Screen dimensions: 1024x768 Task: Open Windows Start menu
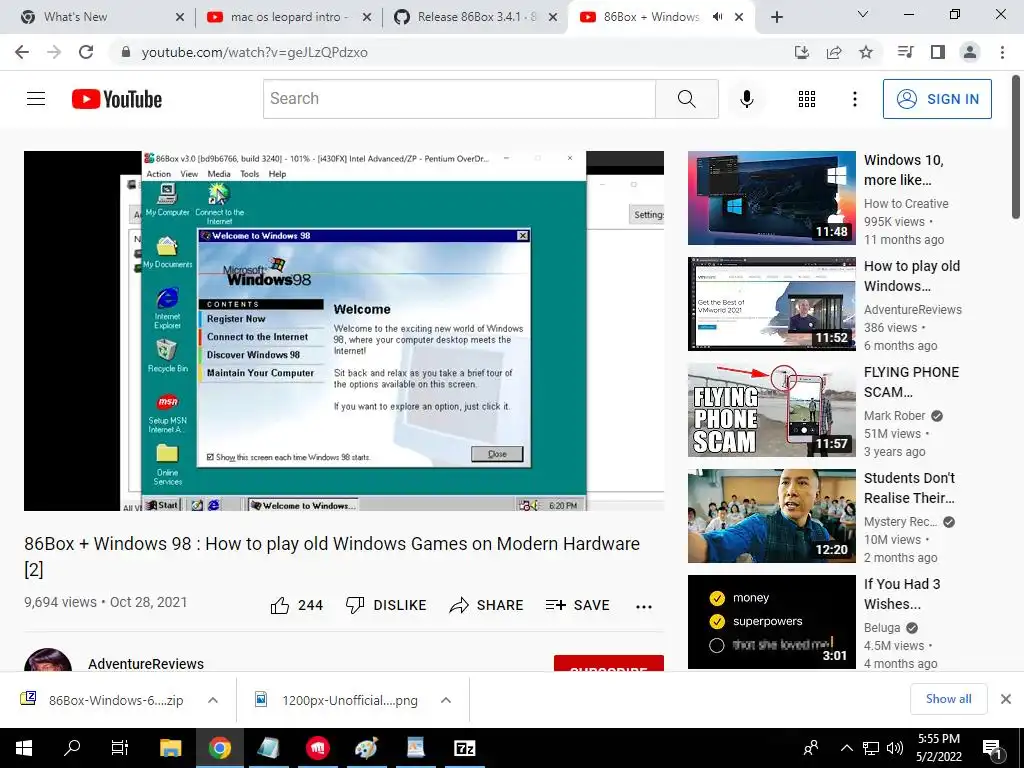pyautogui.click(x=24, y=748)
